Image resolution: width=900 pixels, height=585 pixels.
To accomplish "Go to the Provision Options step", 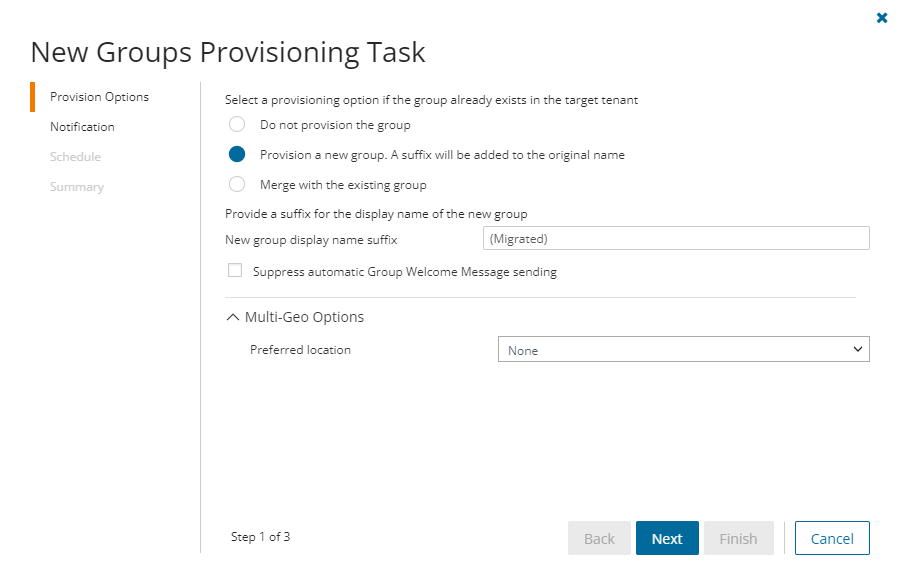I will pyautogui.click(x=99, y=97).
